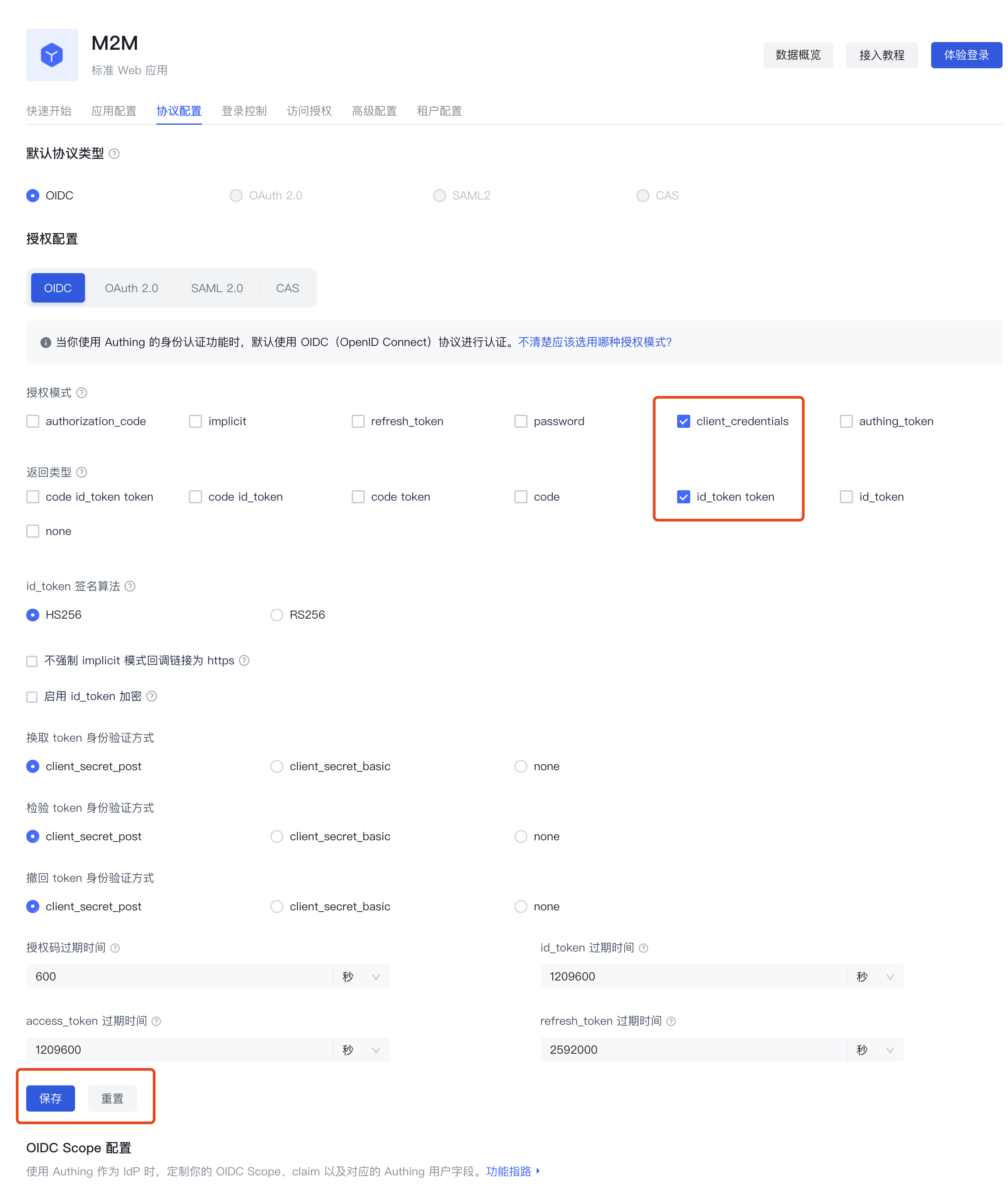Click the info icon in the OIDC notice banner
The width and height of the screenshot is (1008, 1193).
click(45, 342)
